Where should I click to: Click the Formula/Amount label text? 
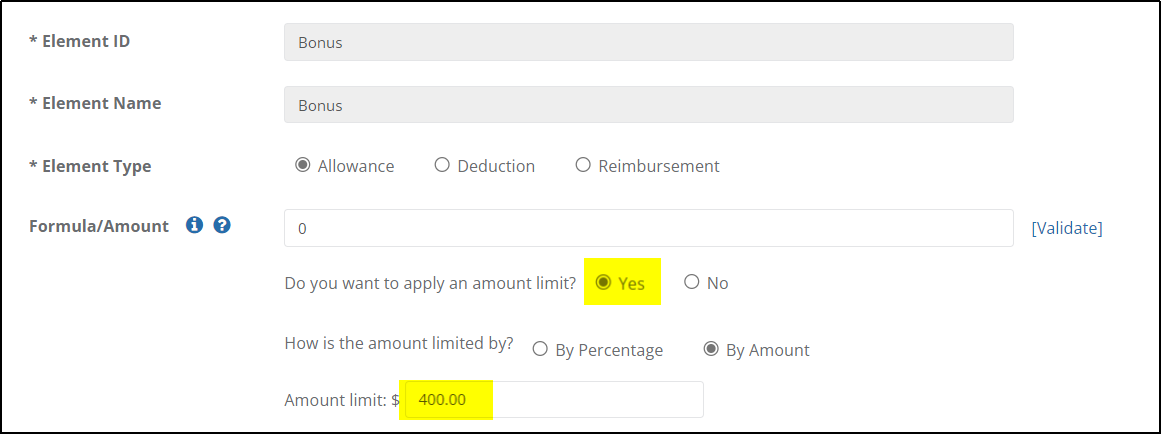[x=99, y=226]
